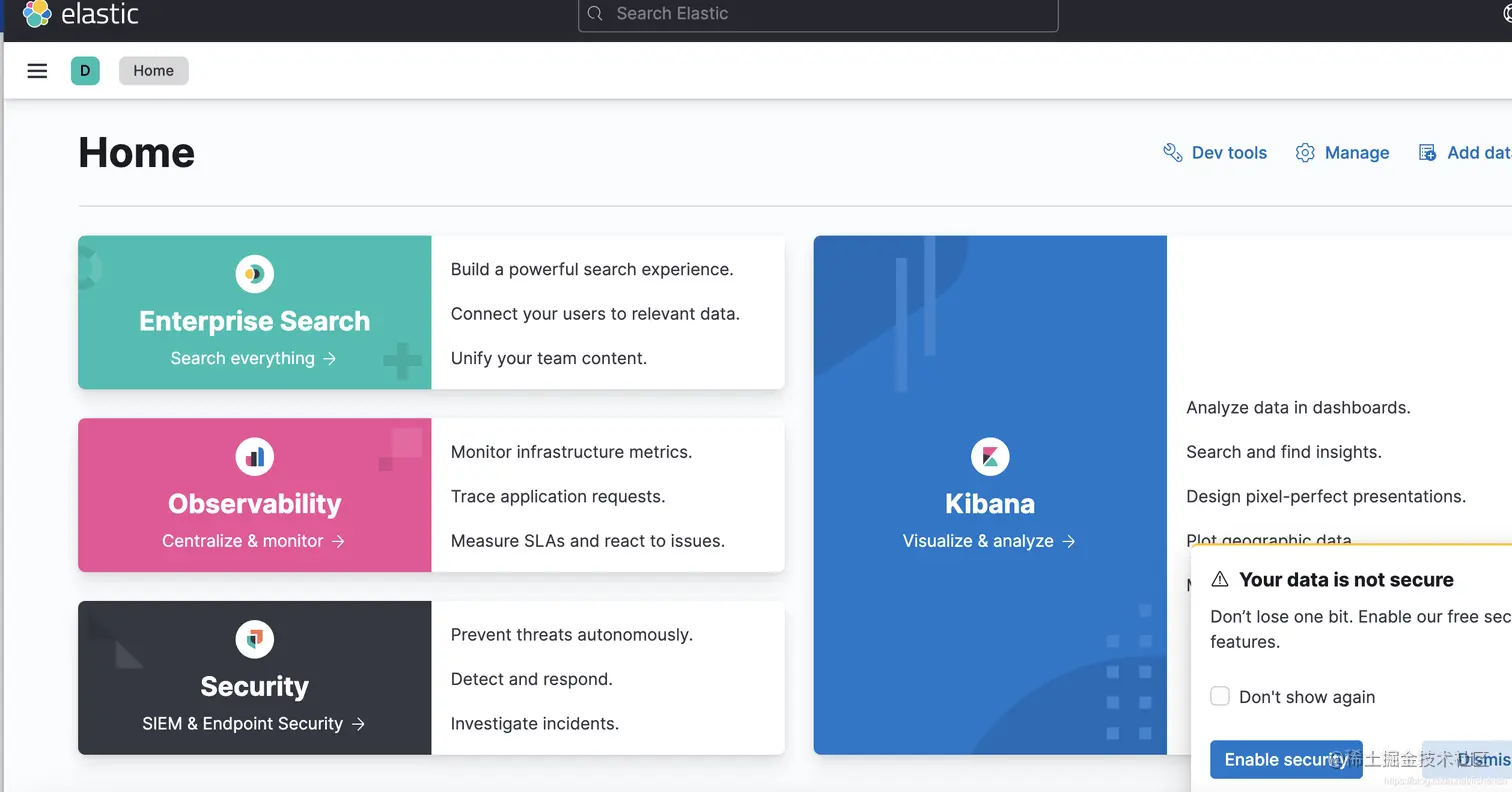Follow the Search everything link

tap(254, 358)
